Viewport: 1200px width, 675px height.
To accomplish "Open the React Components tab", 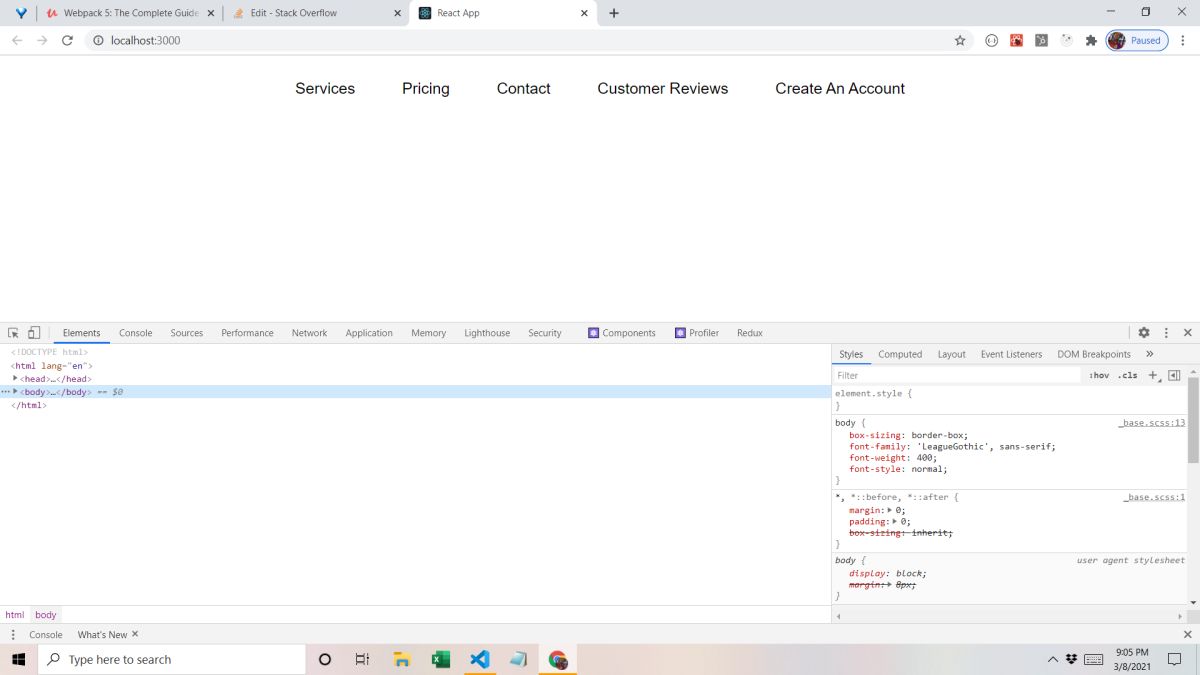I will click(x=622, y=333).
